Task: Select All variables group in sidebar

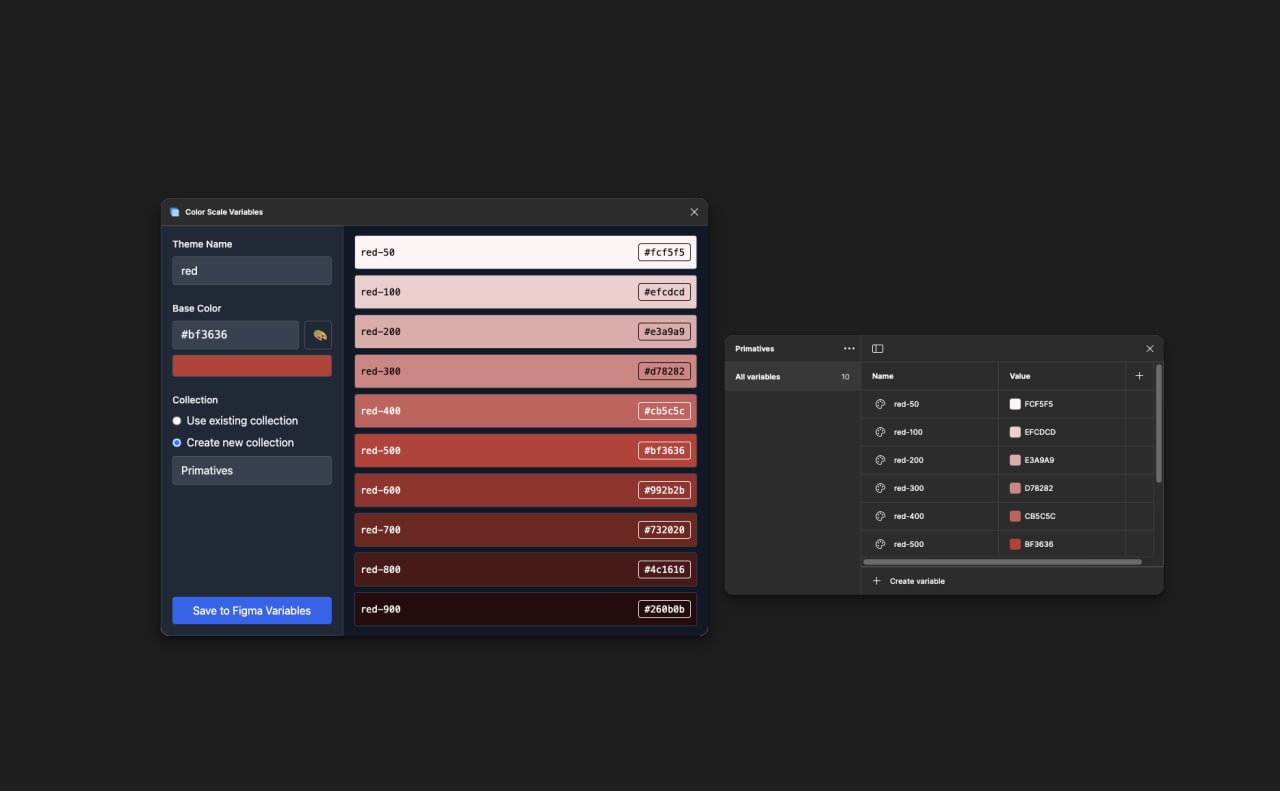Action: point(792,377)
